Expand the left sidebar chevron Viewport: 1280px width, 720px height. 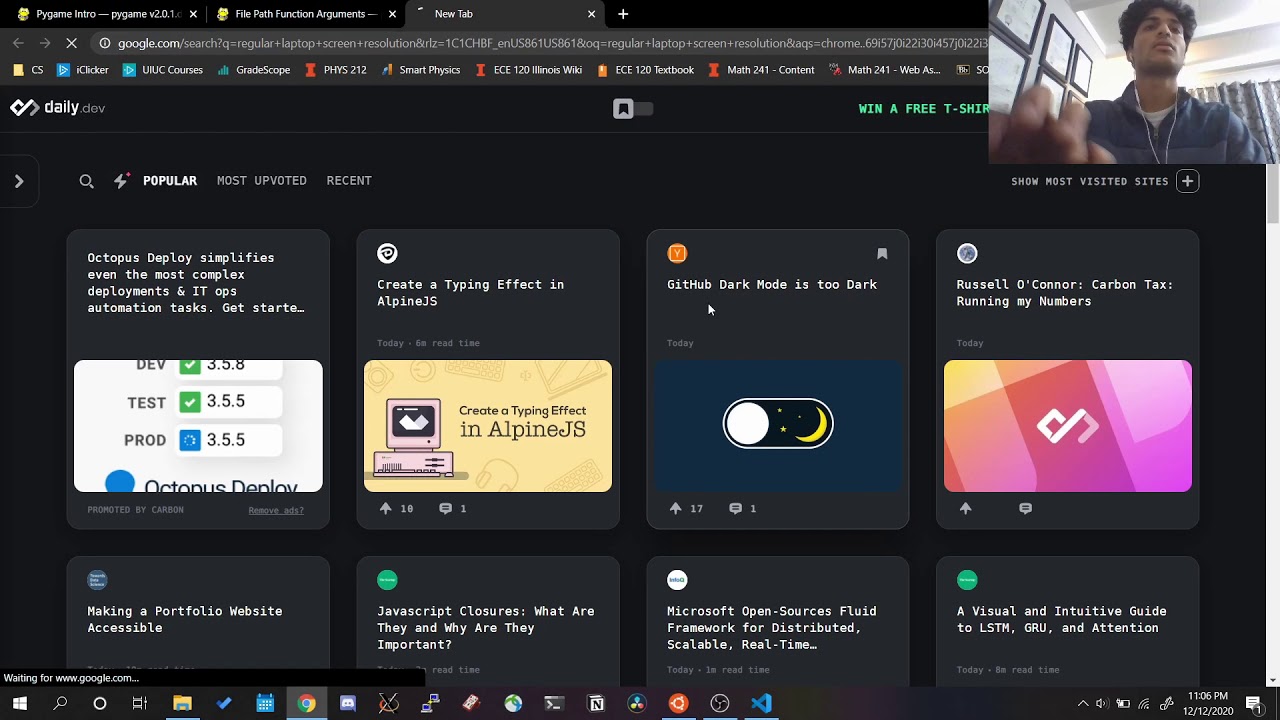point(18,181)
